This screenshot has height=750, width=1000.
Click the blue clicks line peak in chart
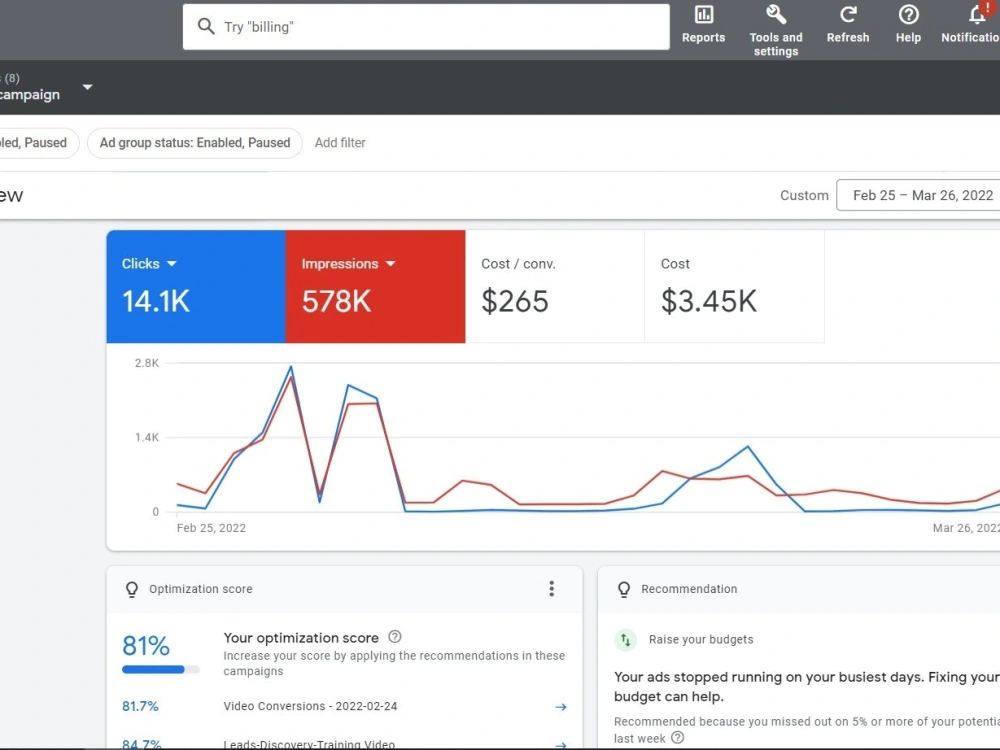pos(291,367)
